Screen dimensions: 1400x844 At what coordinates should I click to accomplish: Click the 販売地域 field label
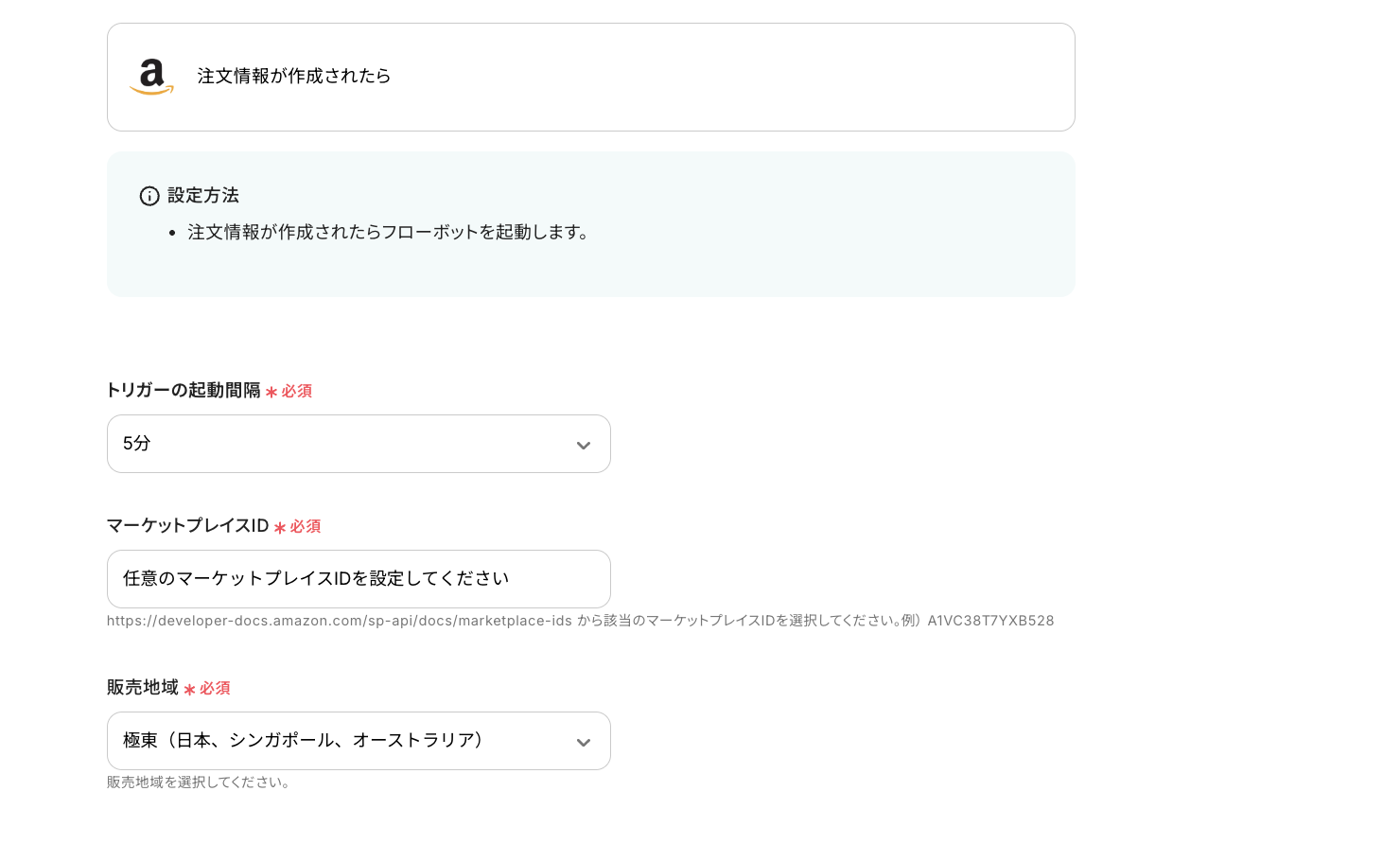tap(143, 688)
